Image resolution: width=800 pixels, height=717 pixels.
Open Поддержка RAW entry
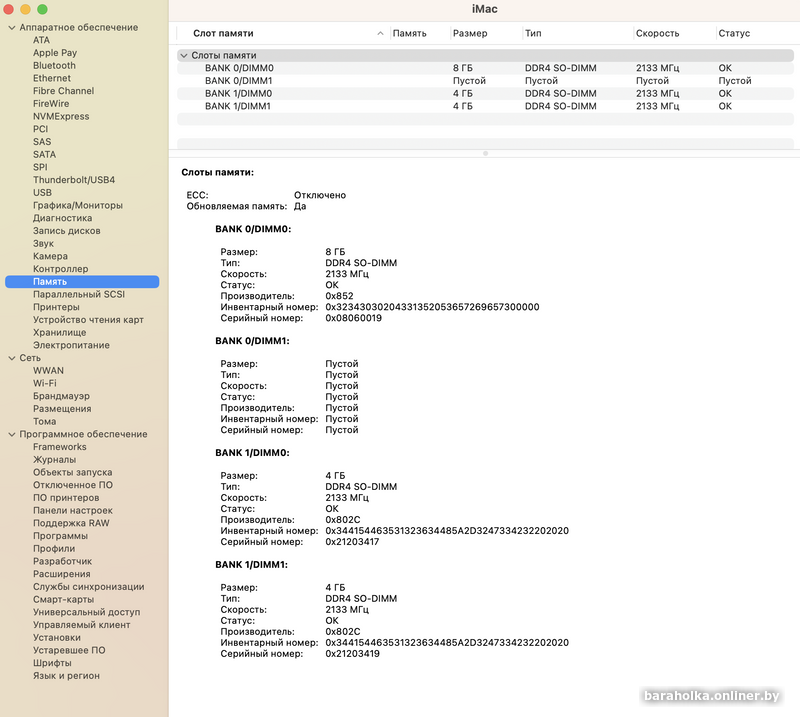[71, 523]
